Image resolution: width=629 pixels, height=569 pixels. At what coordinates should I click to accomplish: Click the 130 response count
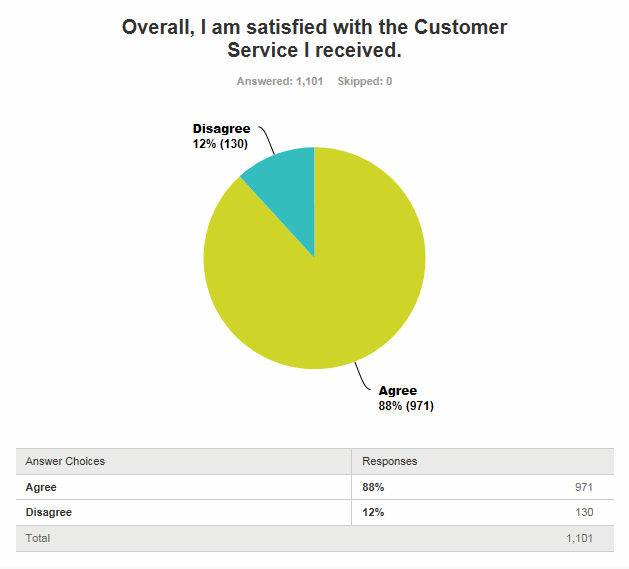(x=584, y=512)
